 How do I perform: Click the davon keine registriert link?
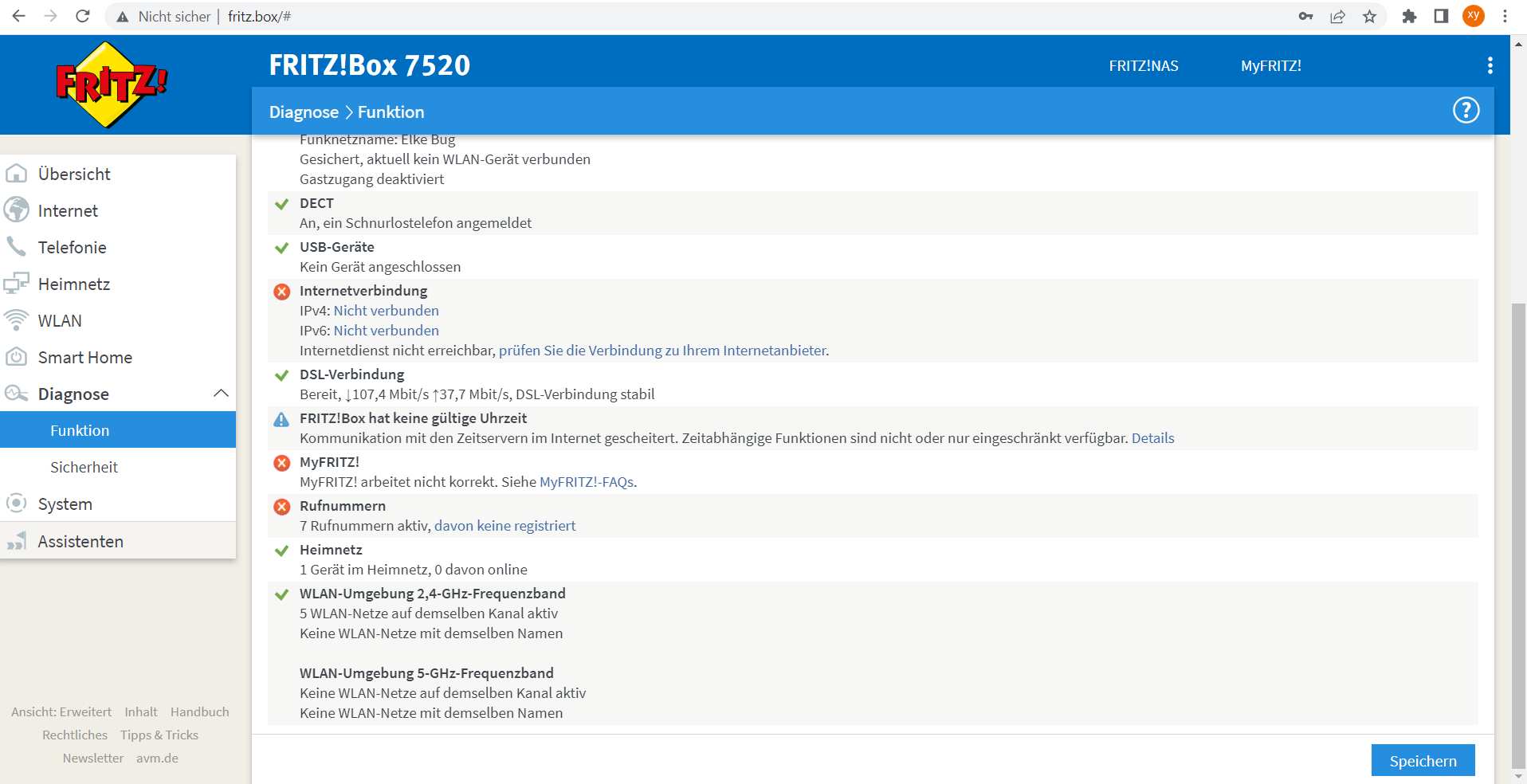point(504,526)
